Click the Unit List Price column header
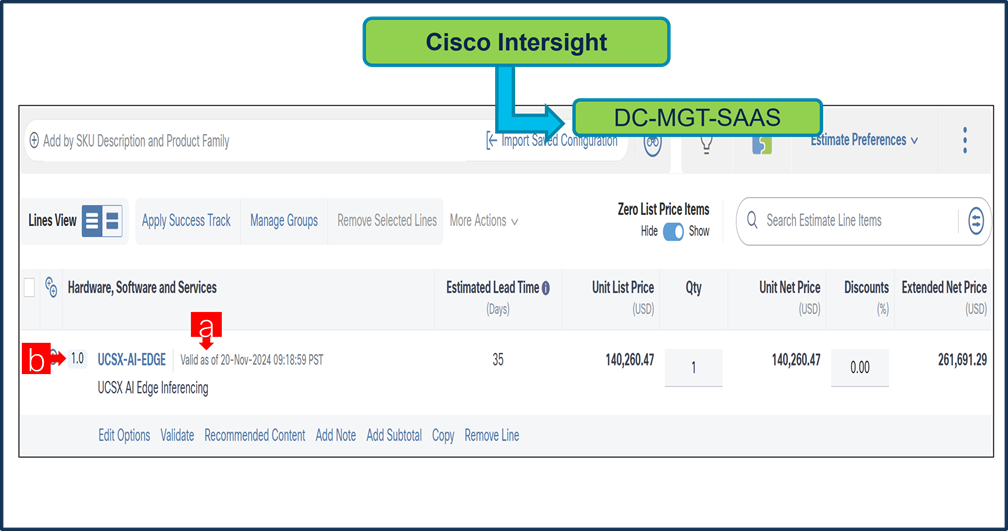Viewport: 1008px width, 531px height. click(x=622, y=287)
